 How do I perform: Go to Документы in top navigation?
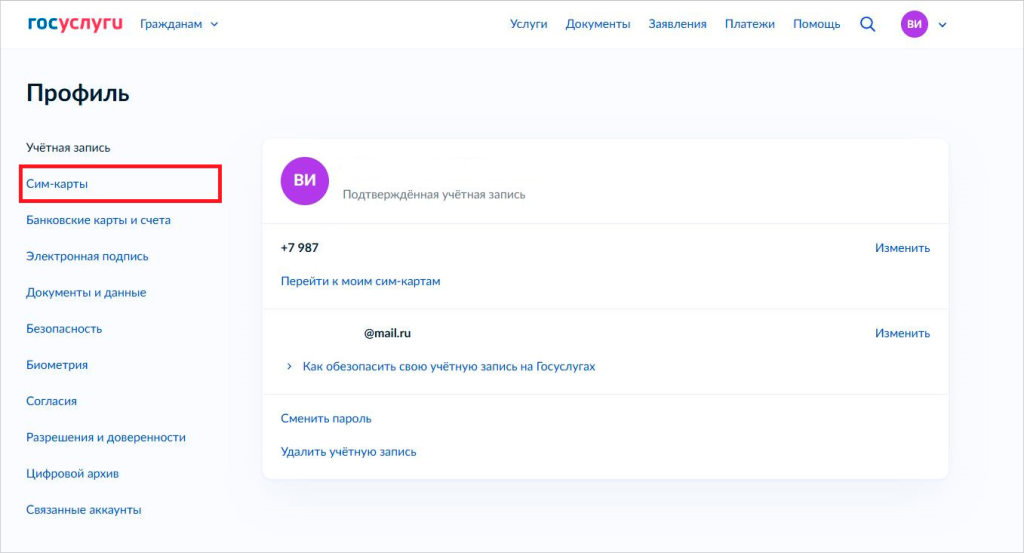click(597, 24)
